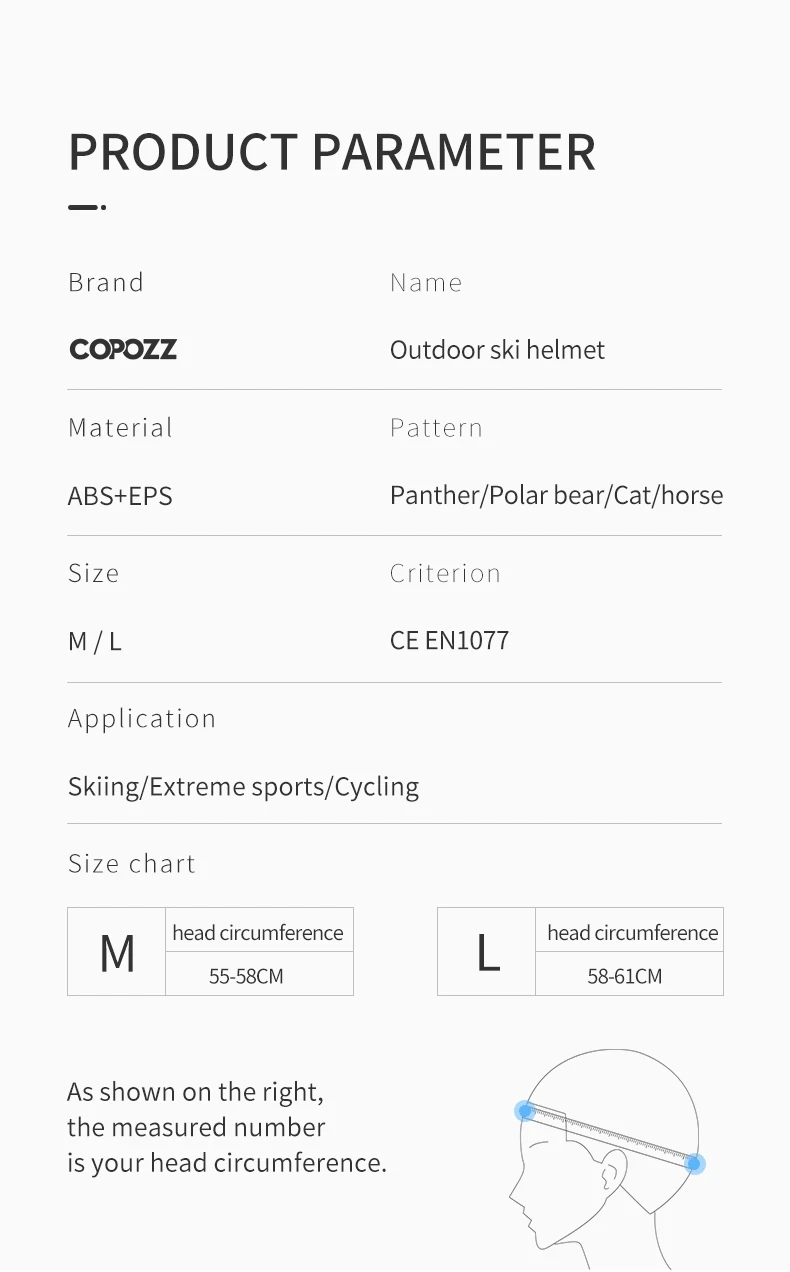Click the ear on the head drawing
790x1272 pixels.
coord(613,1168)
